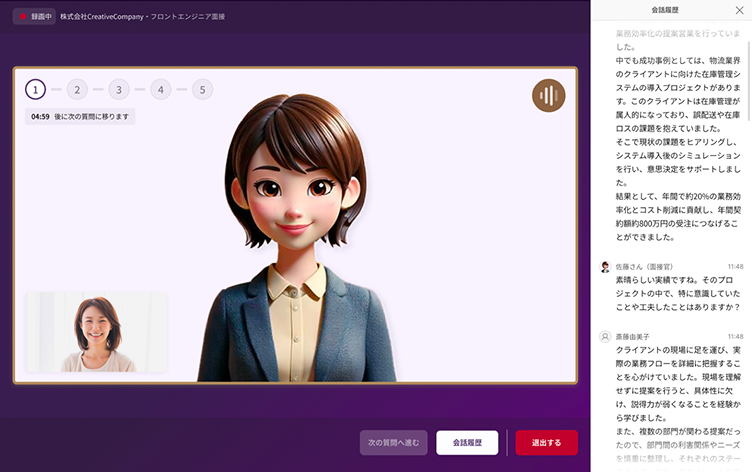Click the brown audio waveform icon
This screenshot has width=752, height=472.
pyautogui.click(x=549, y=95)
